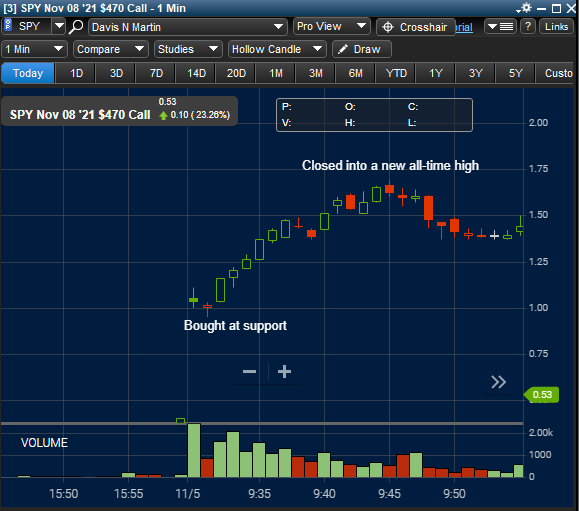Select the 3M range tab
Screen dimensions: 579x511
tap(316, 73)
